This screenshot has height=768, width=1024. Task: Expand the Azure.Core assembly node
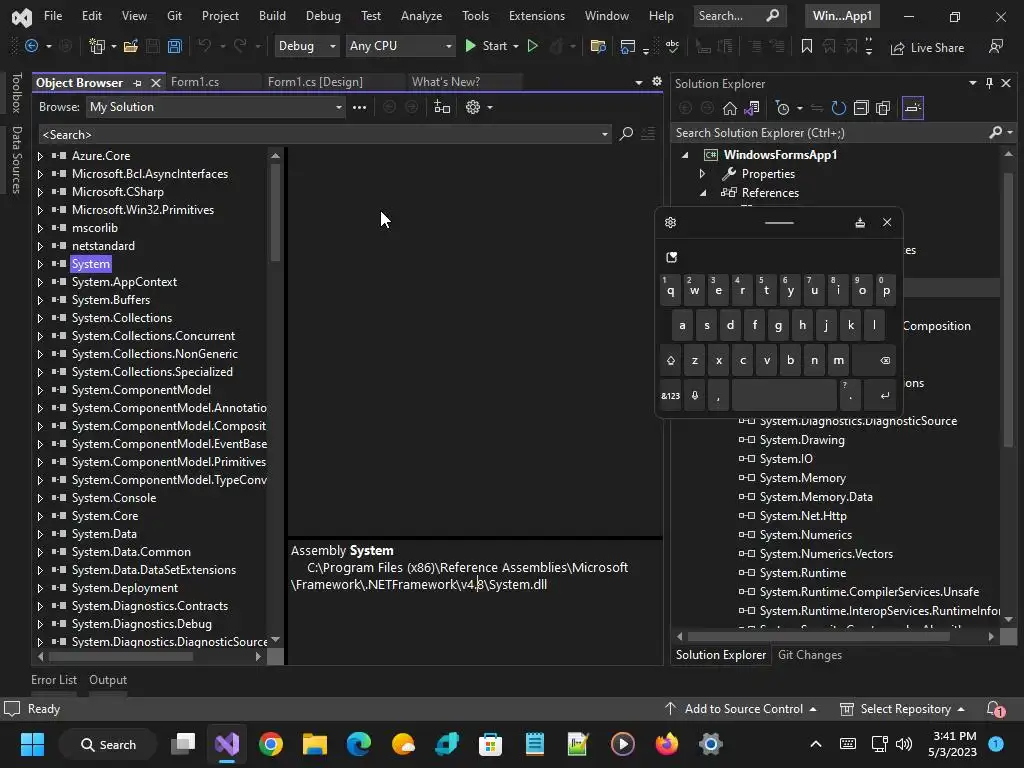40,156
